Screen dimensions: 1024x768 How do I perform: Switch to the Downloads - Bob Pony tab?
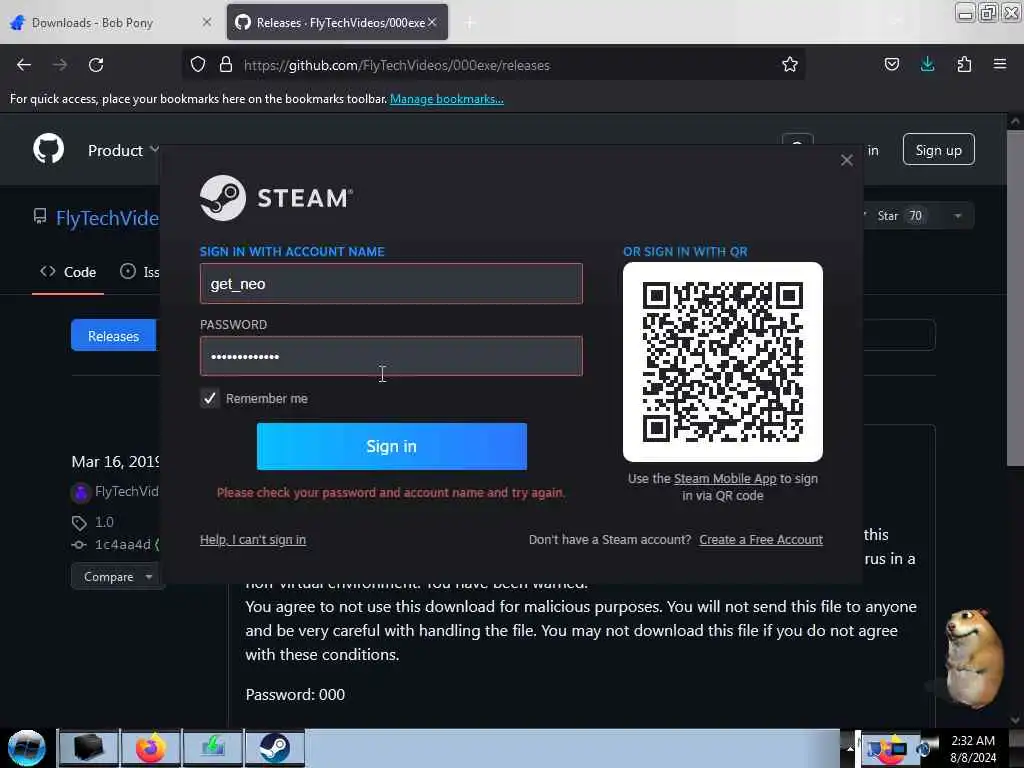tap(111, 23)
